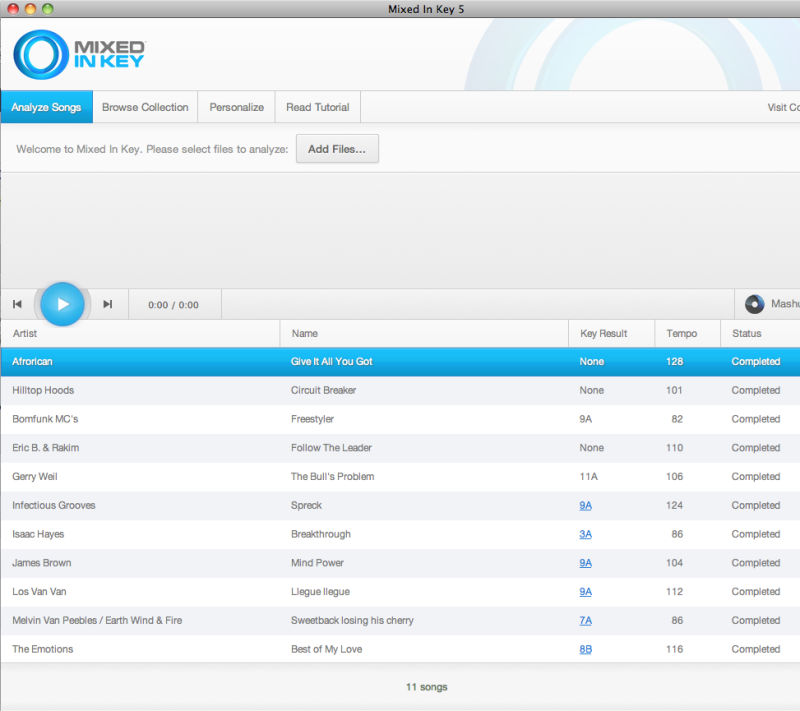Open the Visit Community link at right
Screen dimensions: 800x711
[783, 107]
